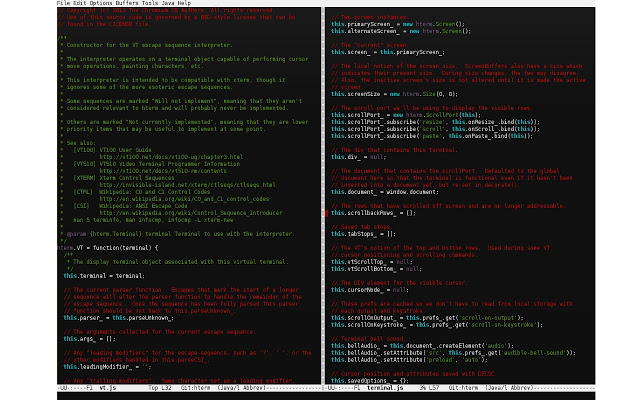Click 'Git:hterm' in the vt.js mode line
640x400 pixels.
tap(196, 388)
